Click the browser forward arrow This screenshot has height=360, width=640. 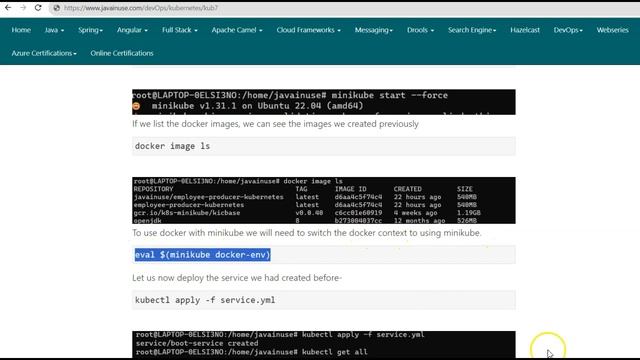(23, 8)
